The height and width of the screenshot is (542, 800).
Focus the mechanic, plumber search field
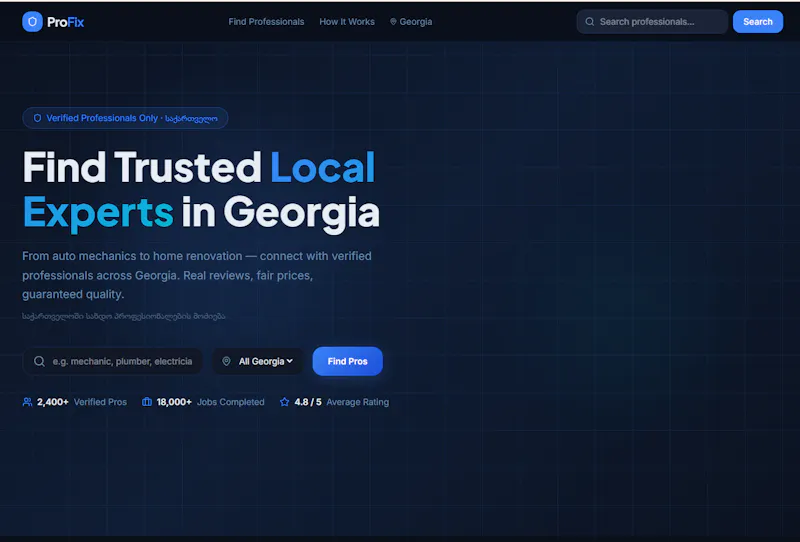tap(112, 361)
